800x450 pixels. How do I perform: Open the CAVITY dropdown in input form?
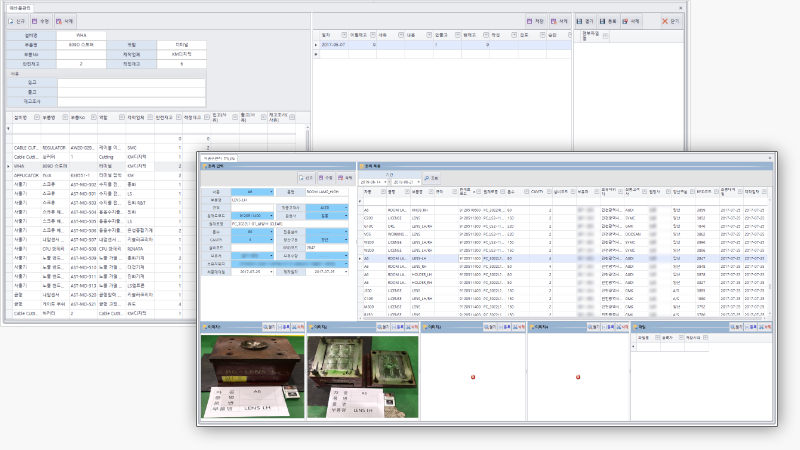tap(271, 239)
